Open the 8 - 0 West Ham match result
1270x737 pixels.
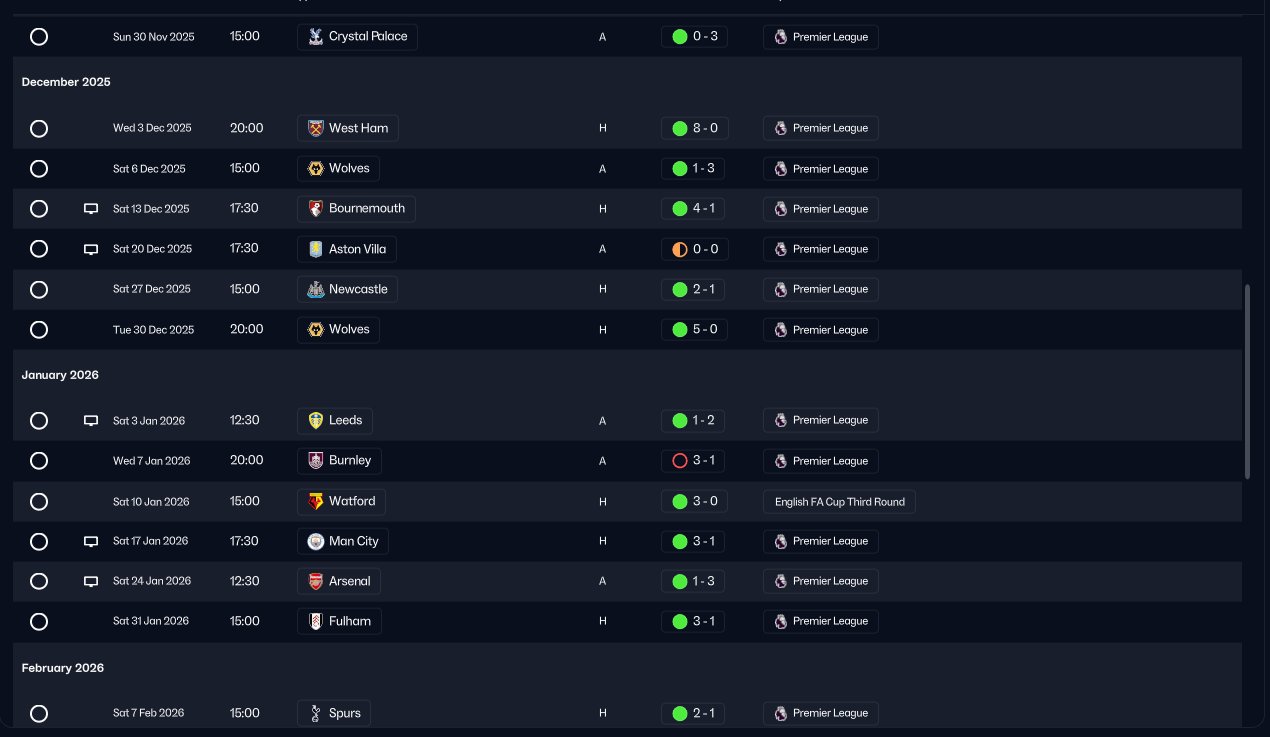click(695, 128)
